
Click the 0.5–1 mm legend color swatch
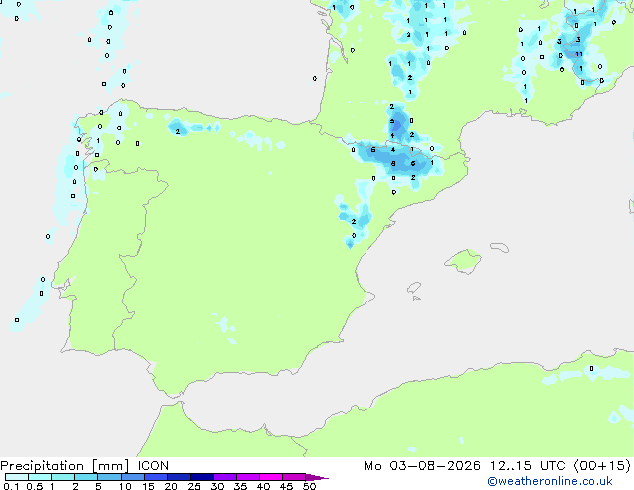40,477
